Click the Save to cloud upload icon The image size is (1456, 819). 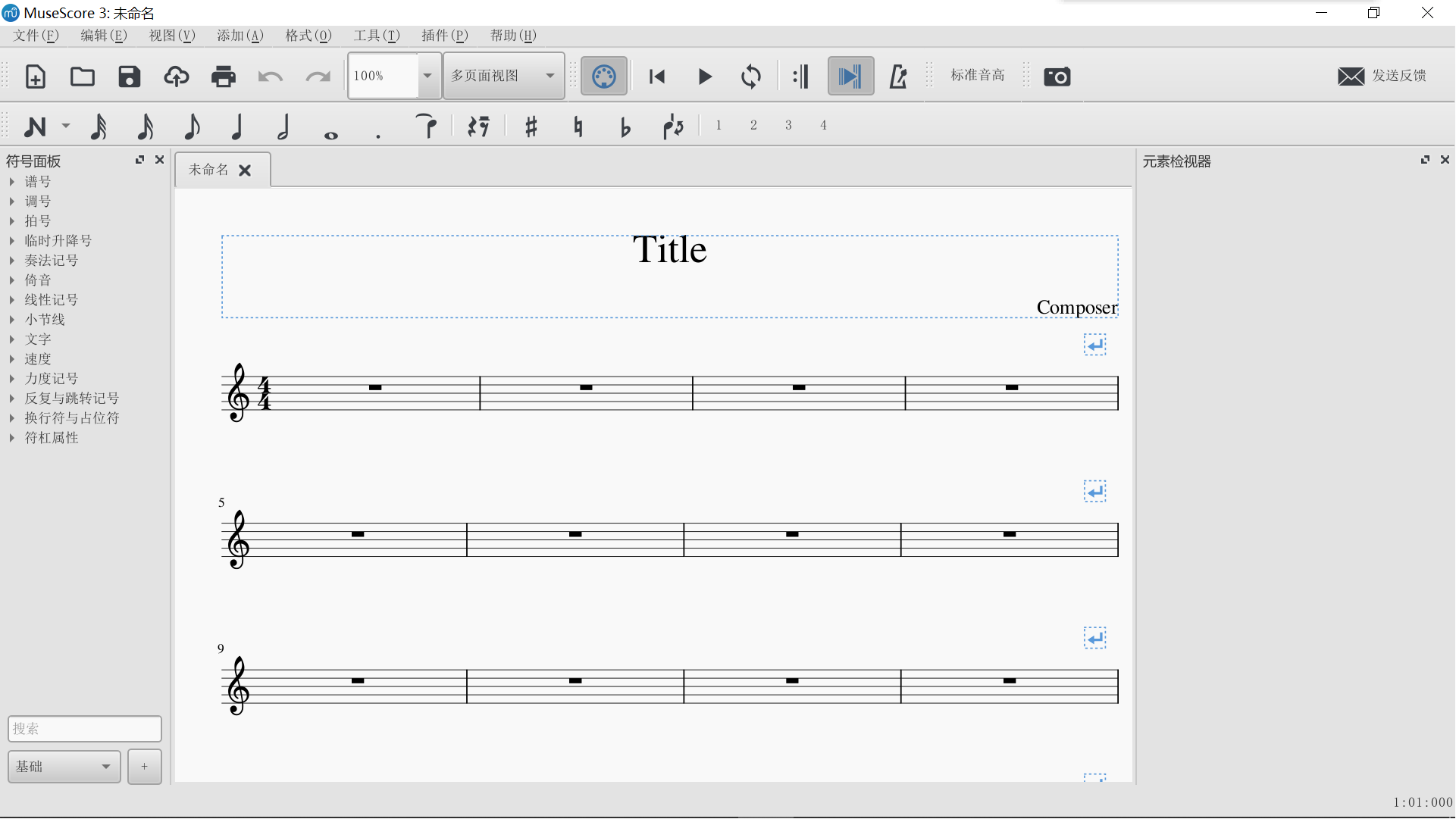click(177, 77)
